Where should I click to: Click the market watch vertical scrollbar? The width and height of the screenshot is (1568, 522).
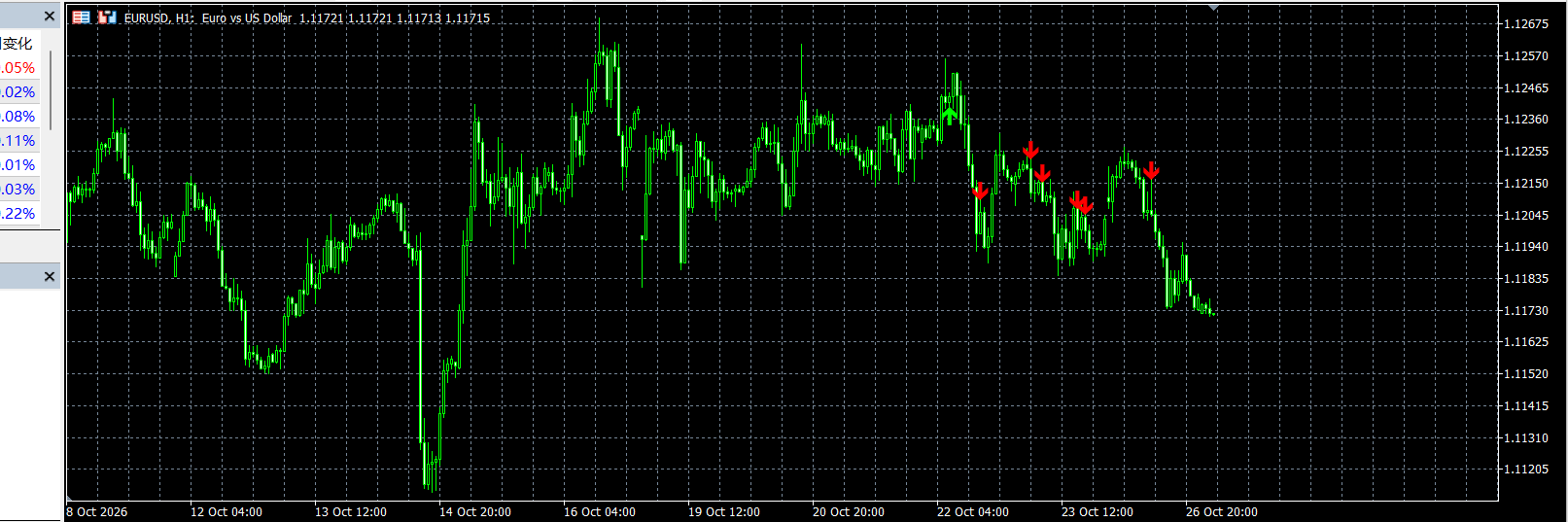[x=51, y=92]
